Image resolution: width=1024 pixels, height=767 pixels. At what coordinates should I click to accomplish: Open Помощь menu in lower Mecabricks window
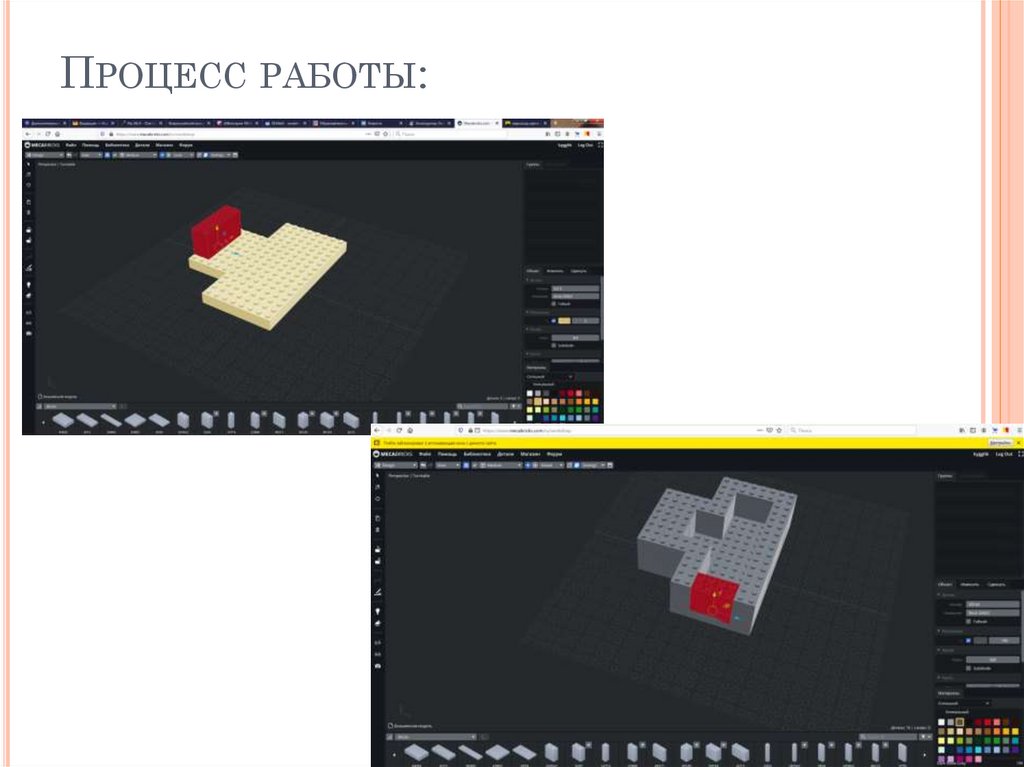pos(447,454)
